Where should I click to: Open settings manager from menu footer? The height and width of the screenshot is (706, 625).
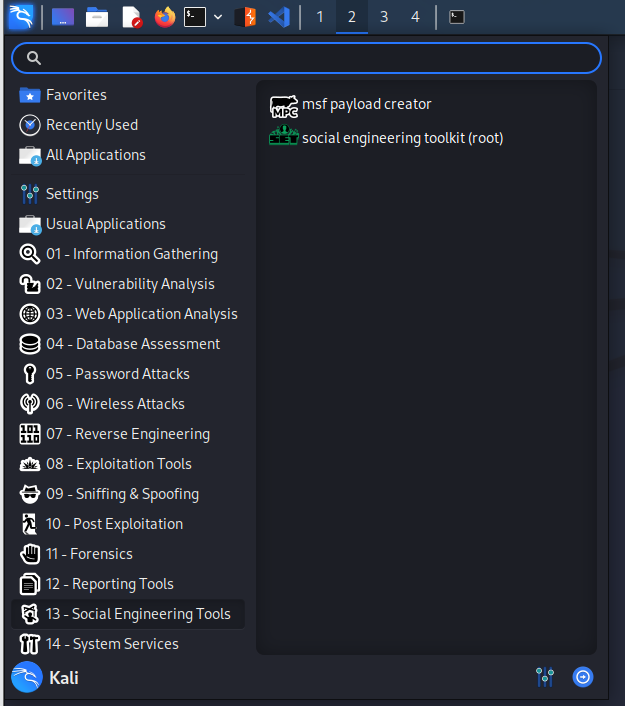click(x=545, y=677)
